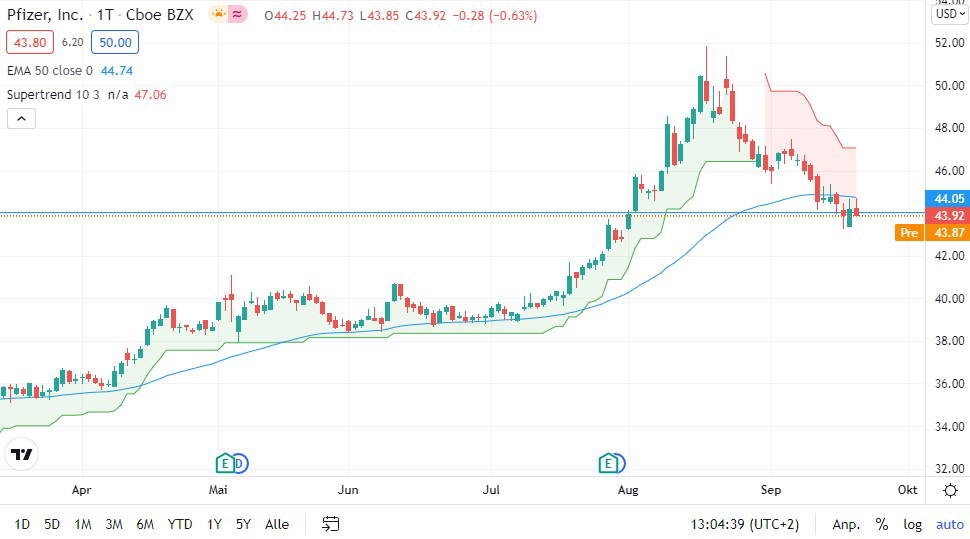Click the pink approx-data status icon
This screenshot has height=539, width=970.
point(238,14)
